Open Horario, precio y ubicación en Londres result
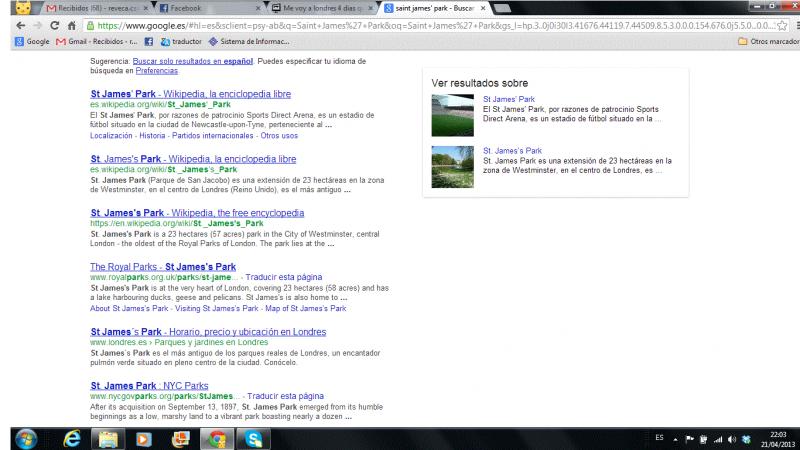The height and width of the screenshot is (450, 800). pos(208,332)
